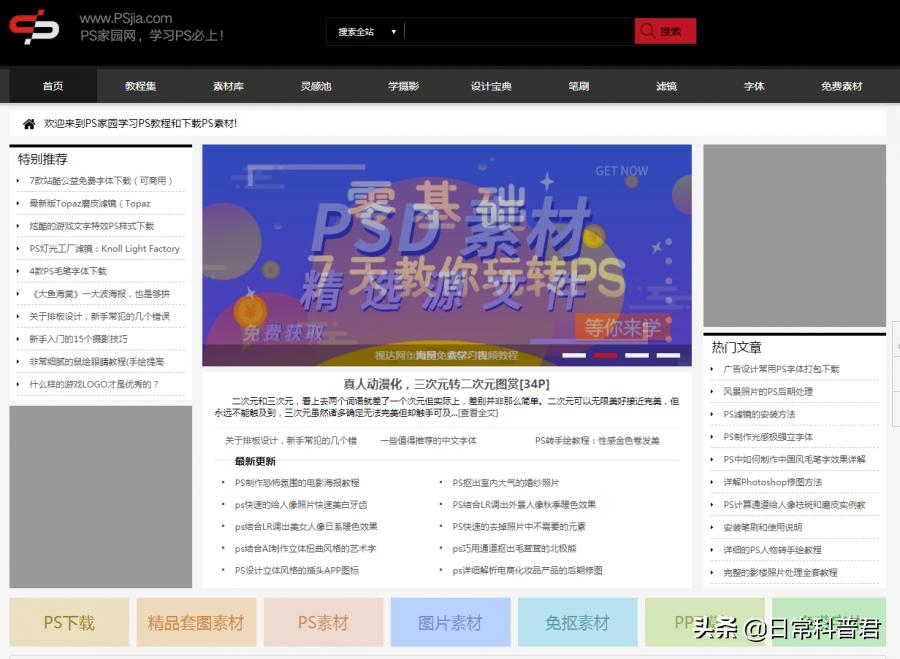Click the home icon before the welcome message
The height and width of the screenshot is (659, 900).
point(27,123)
